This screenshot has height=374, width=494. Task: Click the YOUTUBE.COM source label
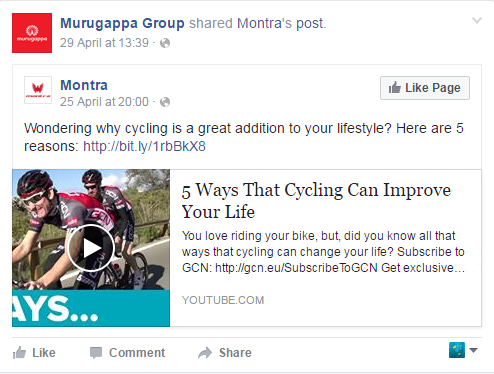click(x=223, y=300)
